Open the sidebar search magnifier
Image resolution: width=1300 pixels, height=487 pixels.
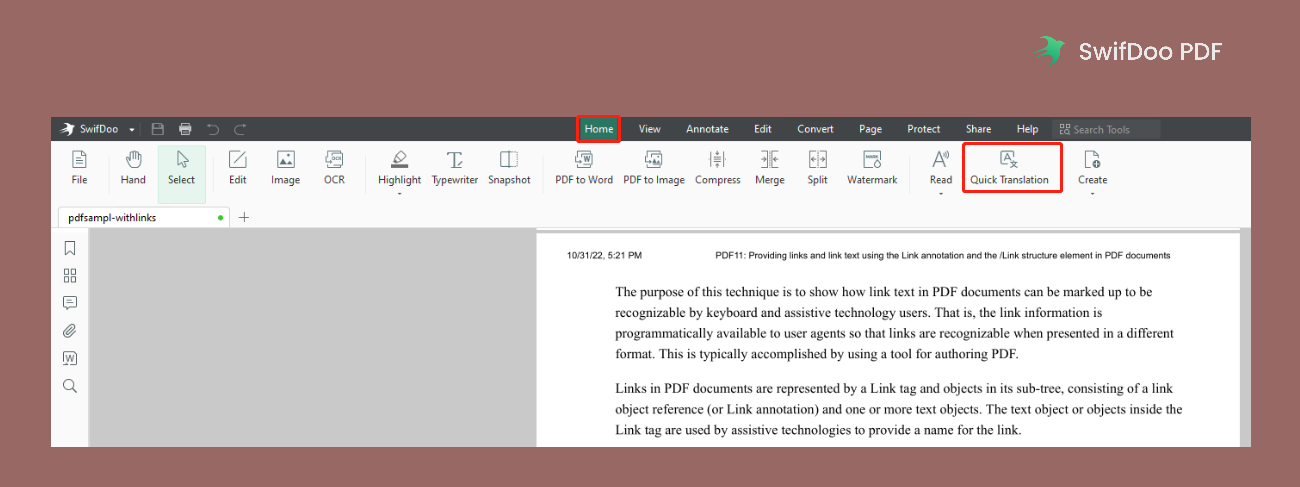[70, 386]
